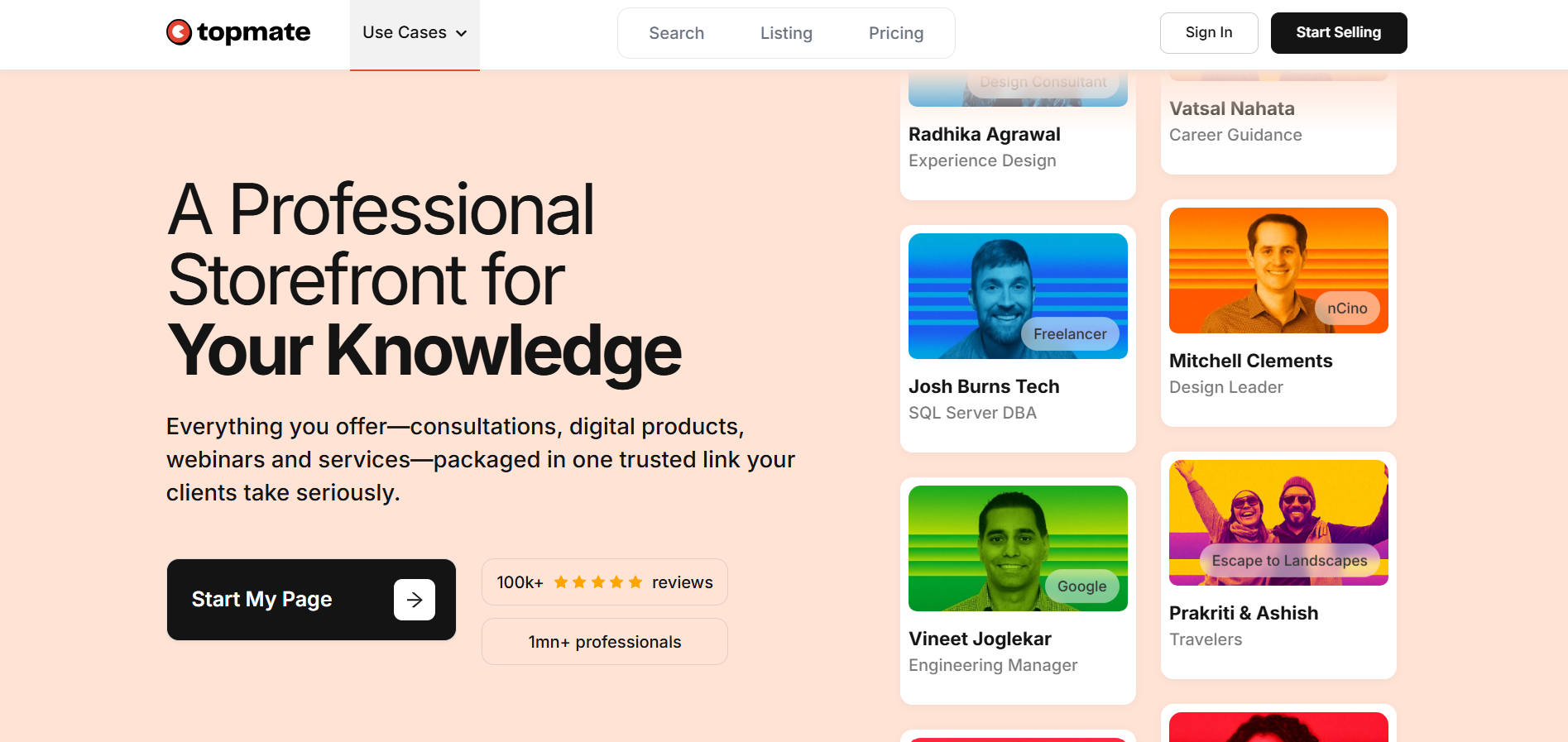
Task: Click the nCino tag on Mitchell's photo
Action: (x=1347, y=309)
